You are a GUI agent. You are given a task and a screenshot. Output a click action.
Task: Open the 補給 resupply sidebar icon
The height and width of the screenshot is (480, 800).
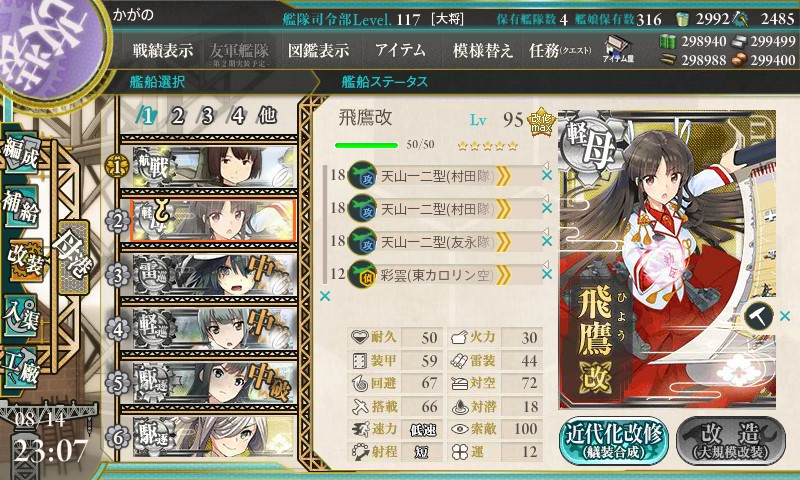(21, 206)
